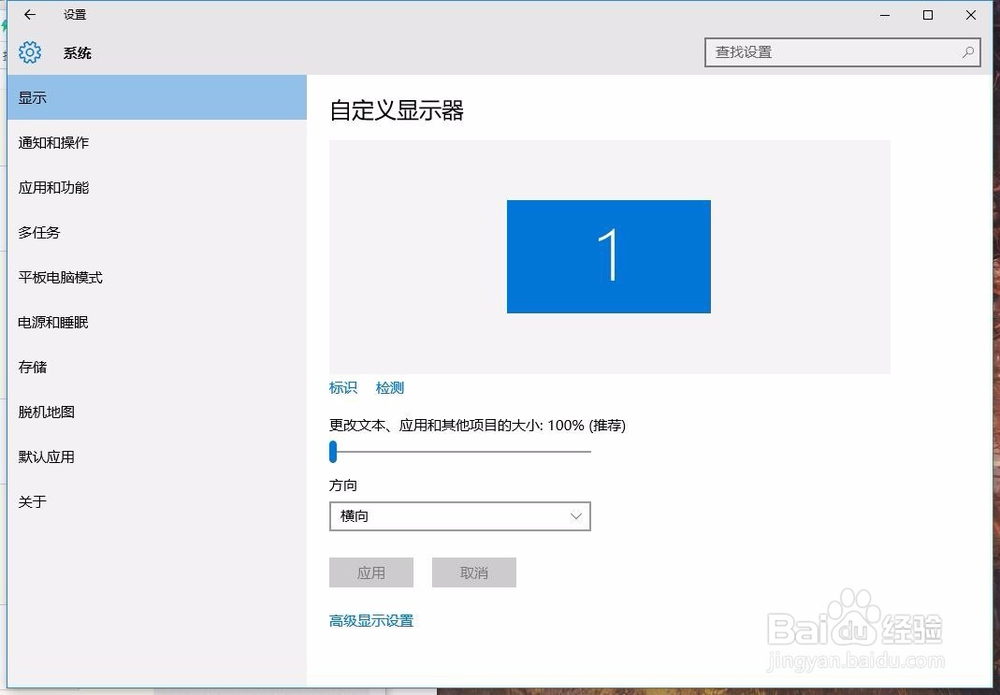Open 高级显示设置 link
The height and width of the screenshot is (695, 1000).
(371, 620)
